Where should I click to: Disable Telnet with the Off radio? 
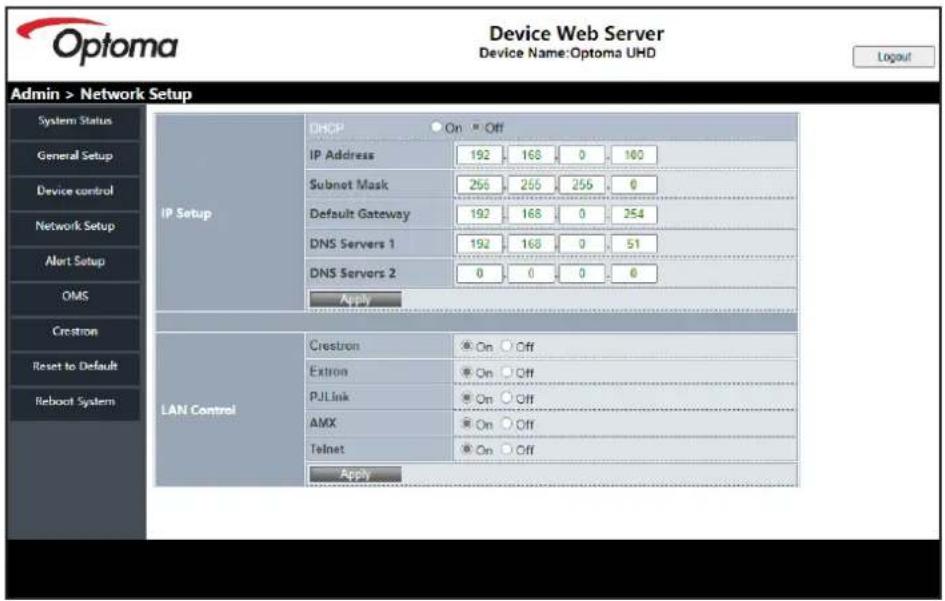point(506,449)
